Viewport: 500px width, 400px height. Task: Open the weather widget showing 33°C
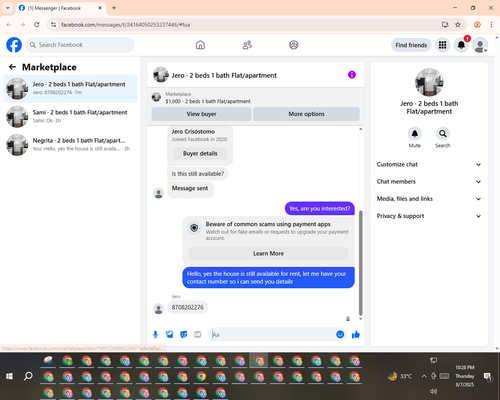click(x=400, y=376)
